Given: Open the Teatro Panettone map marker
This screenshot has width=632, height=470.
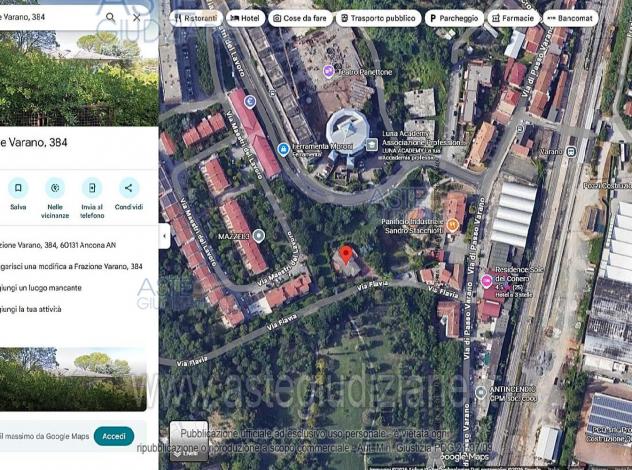Looking at the screenshot, I should click(329, 72).
